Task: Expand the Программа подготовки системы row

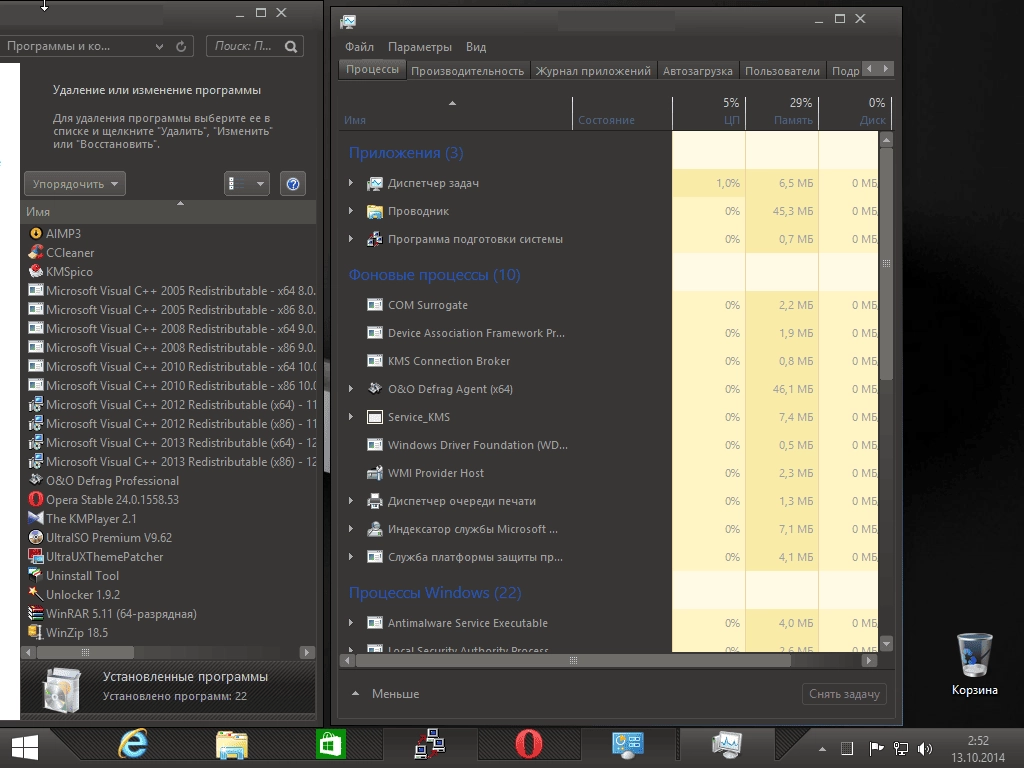Action: coord(351,239)
